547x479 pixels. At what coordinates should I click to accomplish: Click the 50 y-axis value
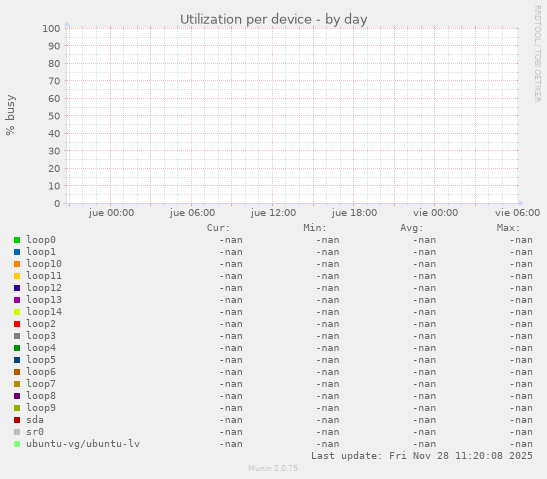(54, 116)
